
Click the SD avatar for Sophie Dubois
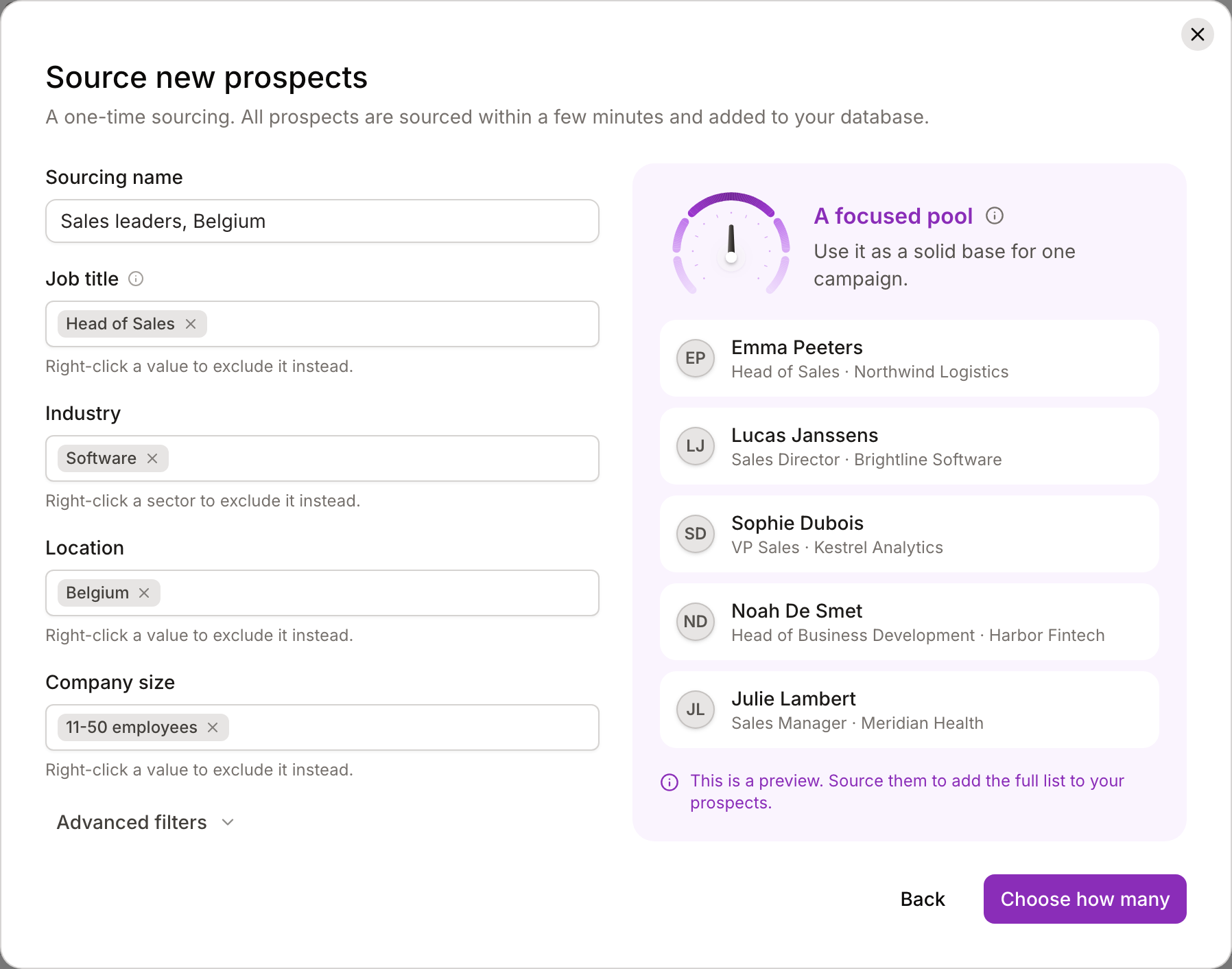[696, 534]
